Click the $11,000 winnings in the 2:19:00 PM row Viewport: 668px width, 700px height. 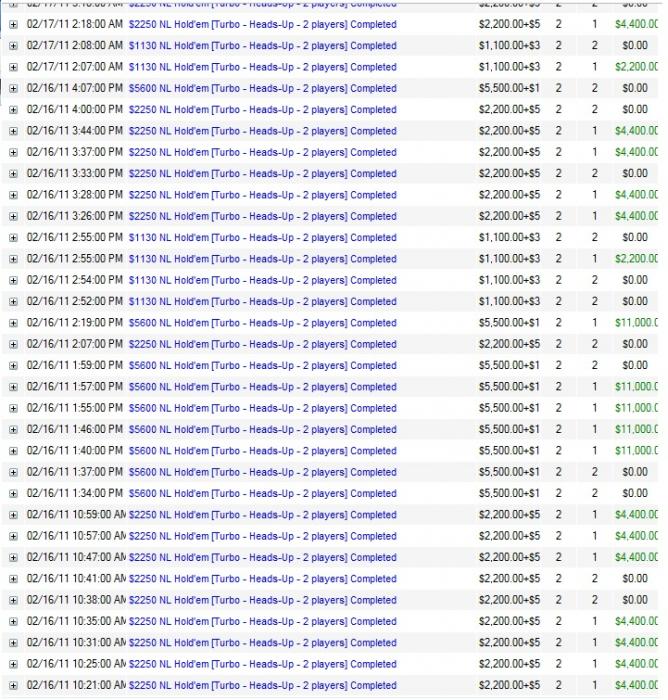[x=636, y=323]
